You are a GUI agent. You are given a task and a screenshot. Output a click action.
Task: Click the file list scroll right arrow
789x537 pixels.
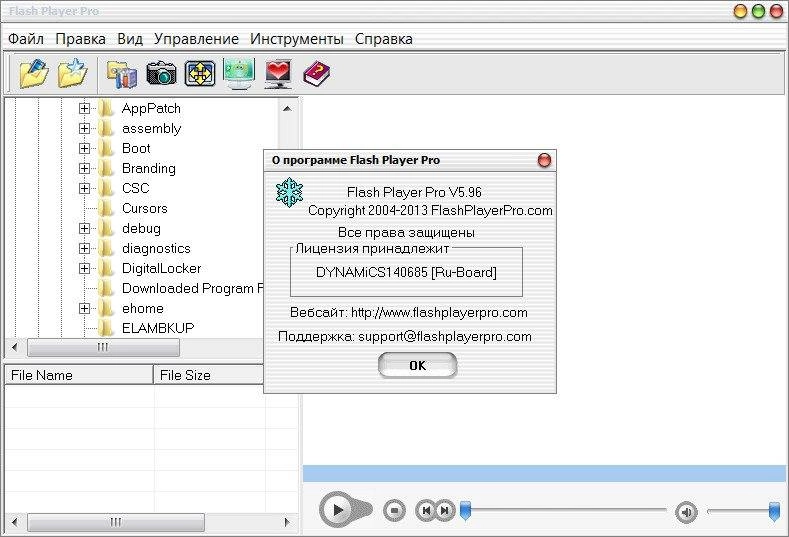point(287,522)
